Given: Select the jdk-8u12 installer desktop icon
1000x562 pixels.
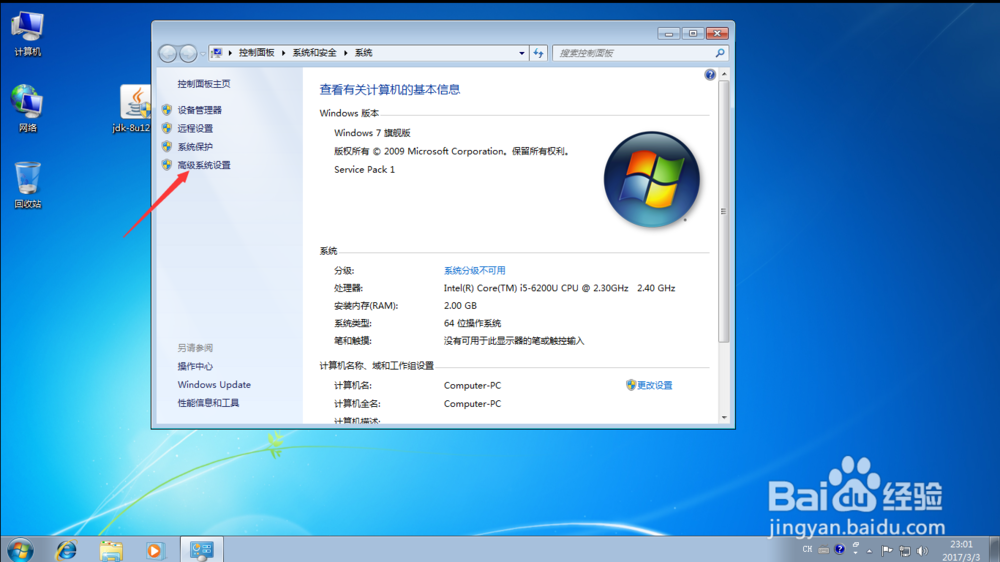Looking at the screenshot, I should (135, 108).
